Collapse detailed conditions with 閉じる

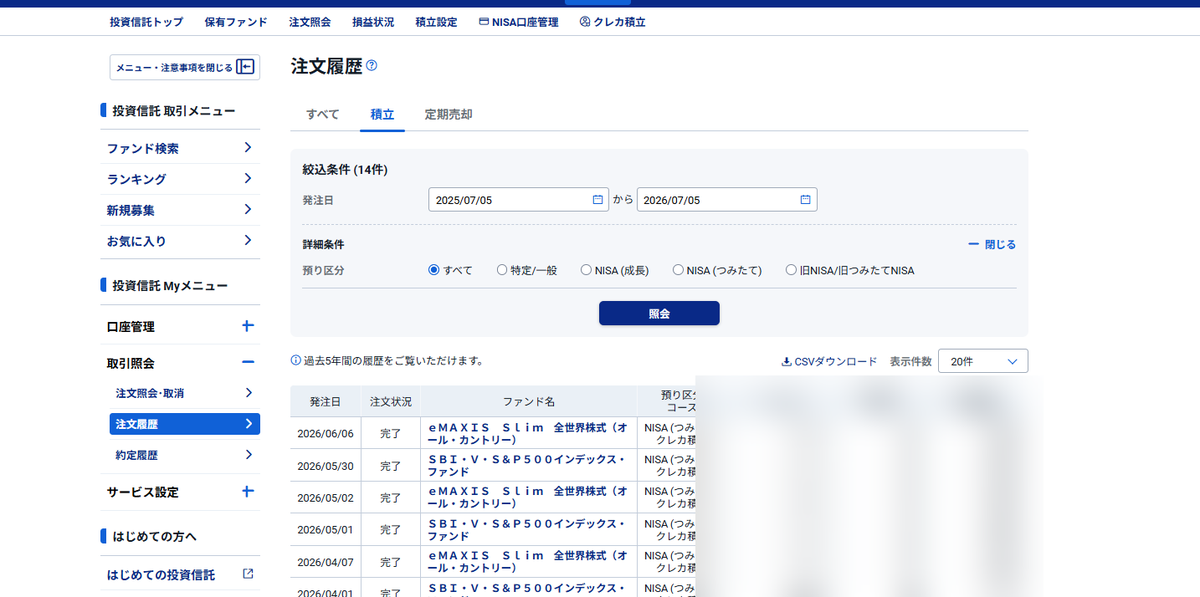(x=992, y=244)
